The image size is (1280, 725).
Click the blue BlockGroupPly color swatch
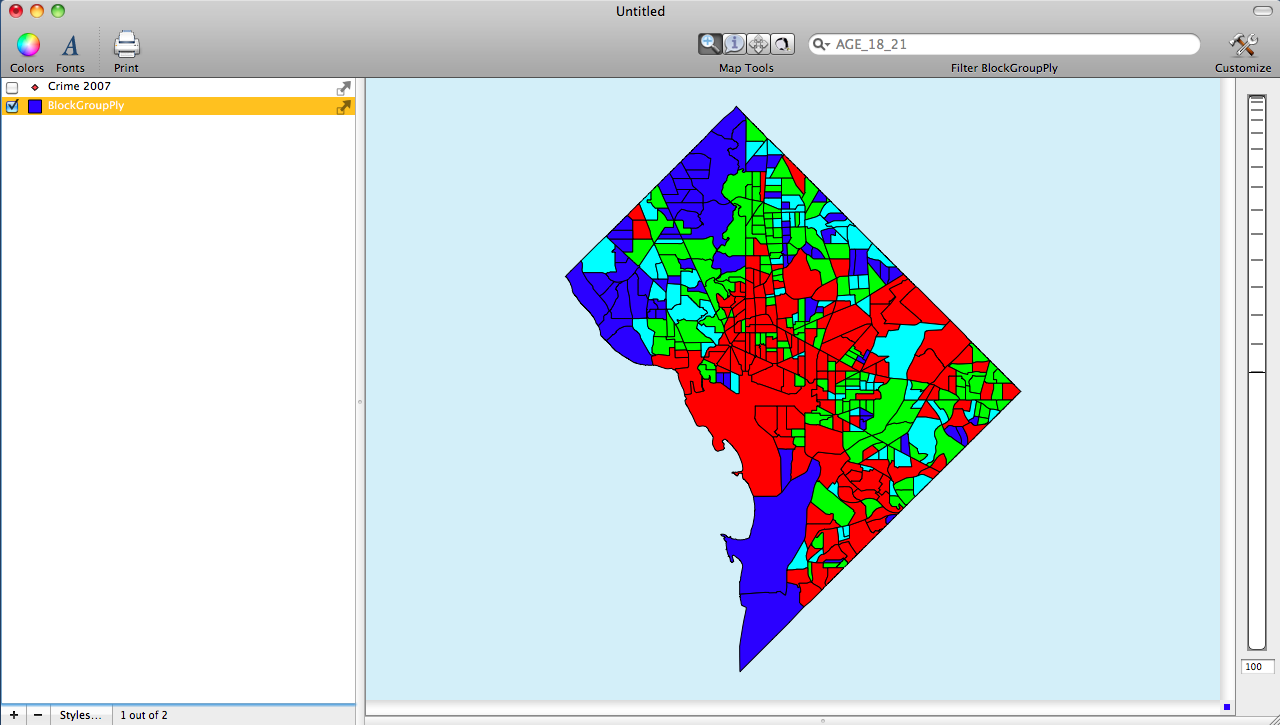[34, 106]
